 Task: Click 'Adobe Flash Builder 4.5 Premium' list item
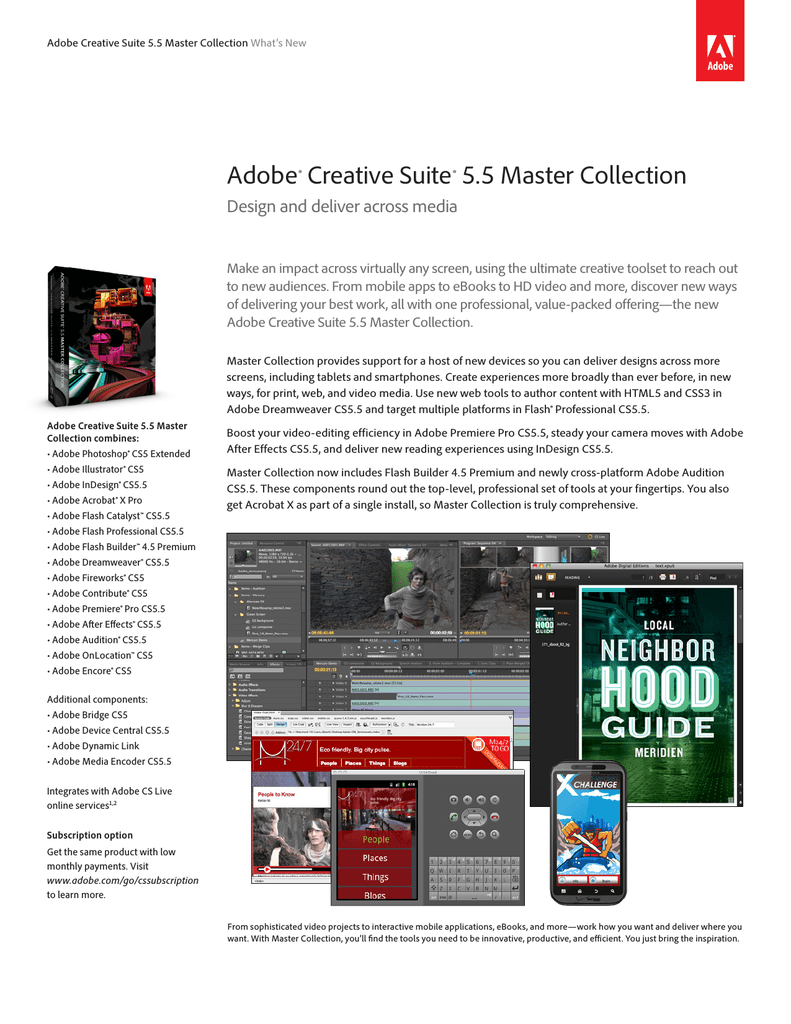tap(123, 547)
